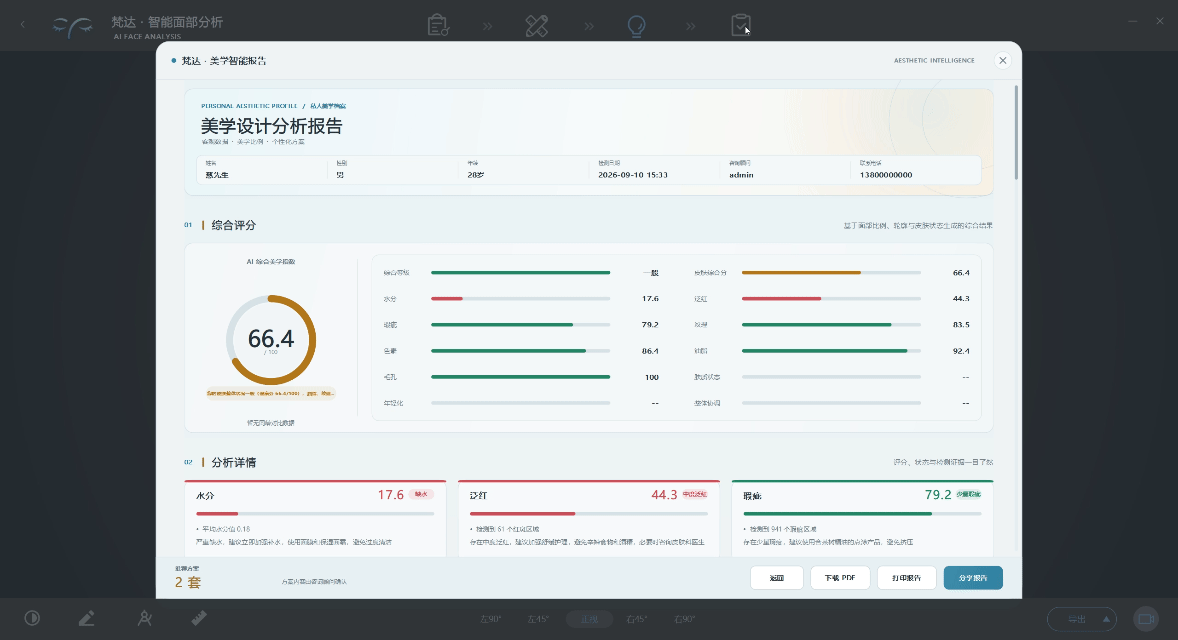This screenshot has width=1178, height=640.
Task: Expand the 导出 export dropdown arrow
Action: [x=1106, y=619]
